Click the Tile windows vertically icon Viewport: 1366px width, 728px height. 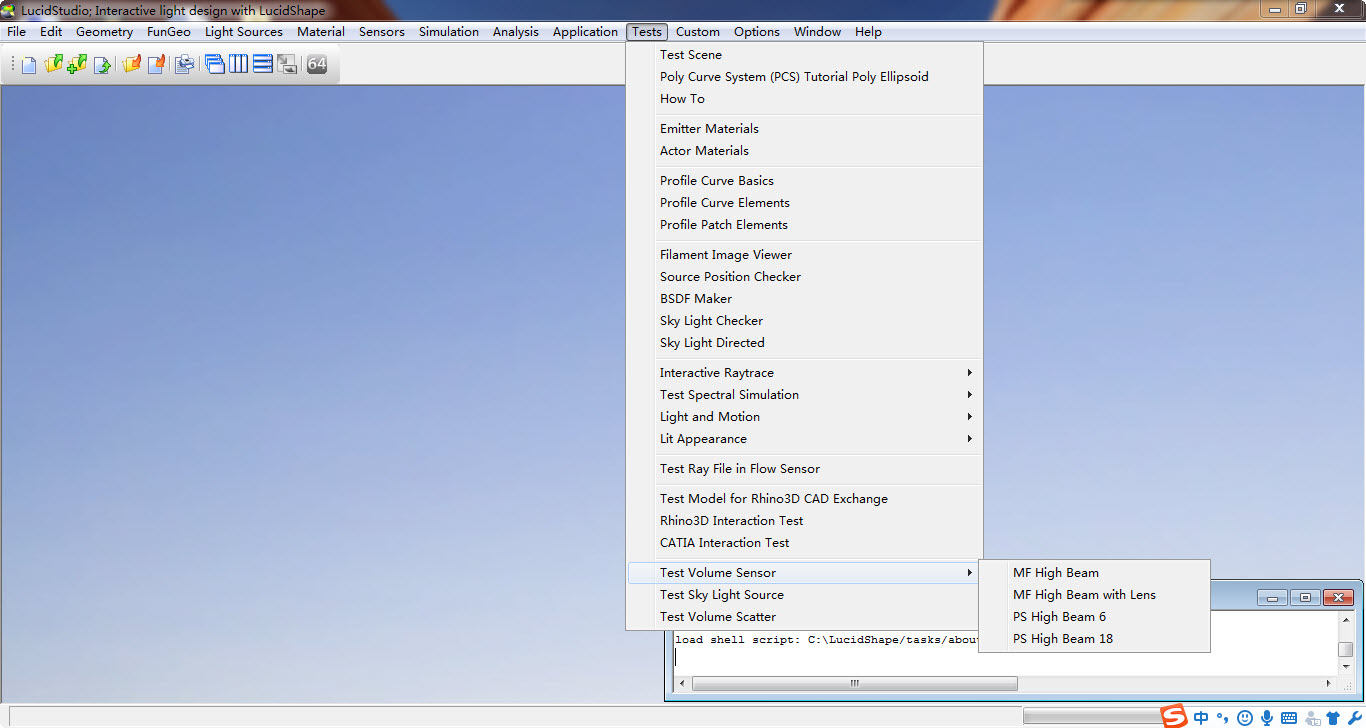(x=238, y=65)
